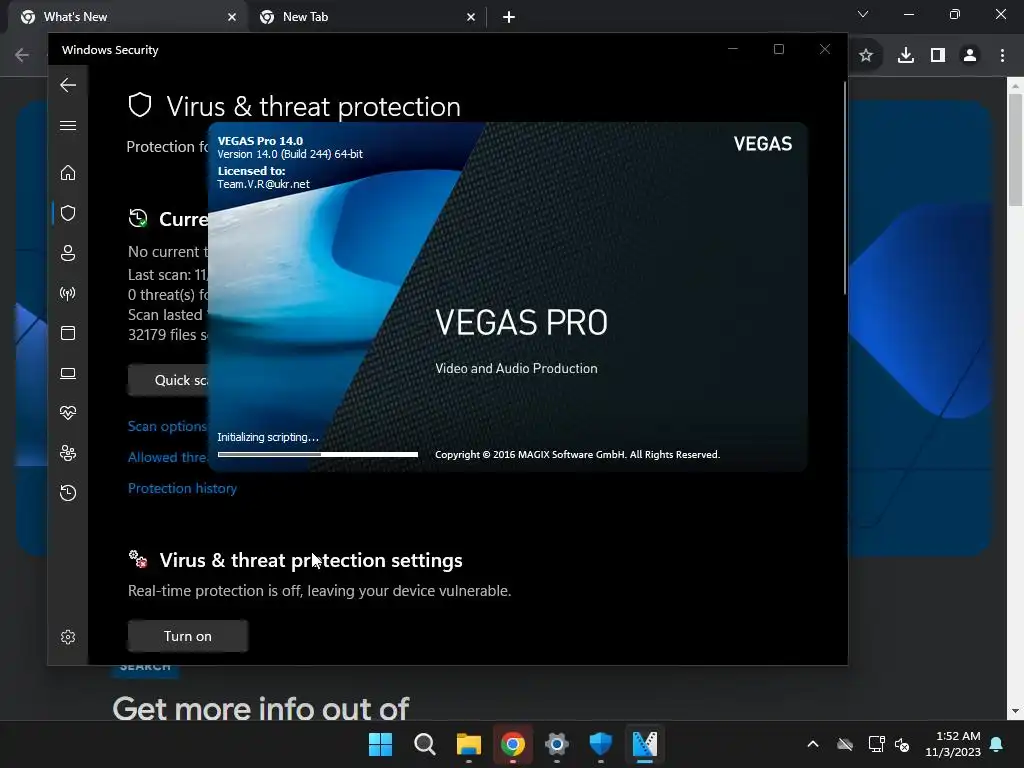Click Turn on real-time protection button

[x=187, y=636]
